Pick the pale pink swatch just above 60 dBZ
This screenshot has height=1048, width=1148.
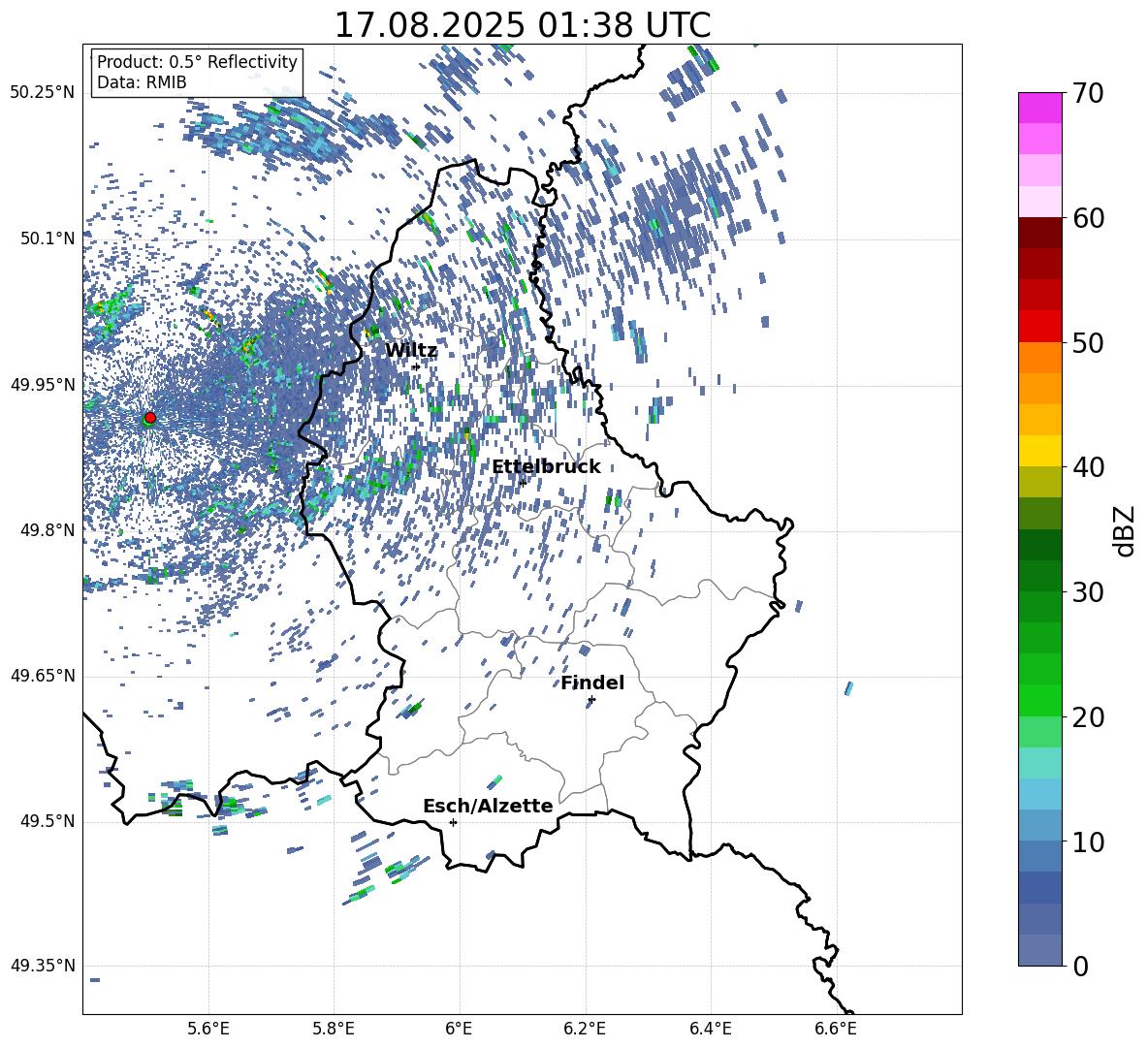pyautogui.click(x=1039, y=202)
